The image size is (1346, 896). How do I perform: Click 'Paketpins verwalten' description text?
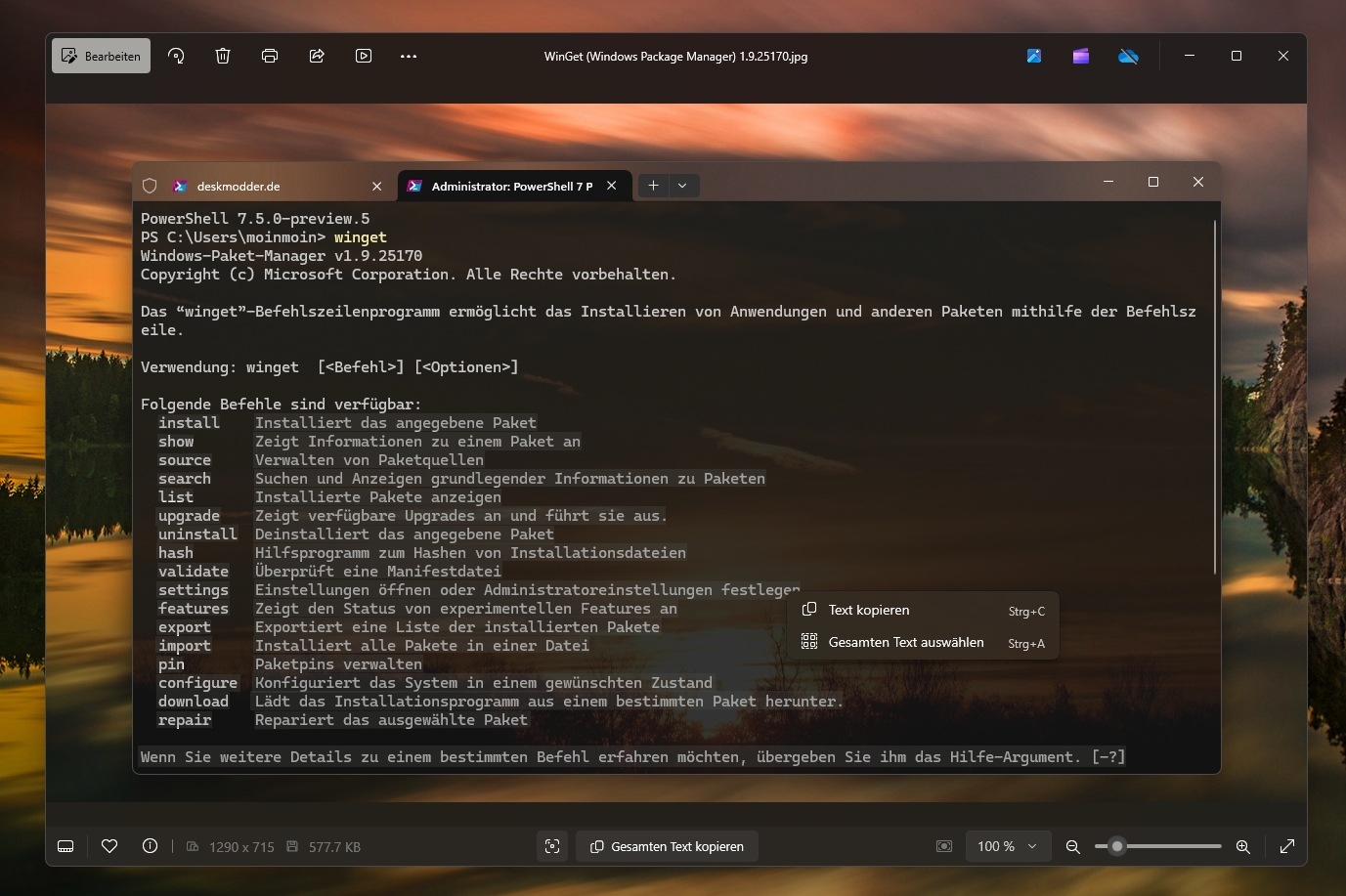point(338,664)
